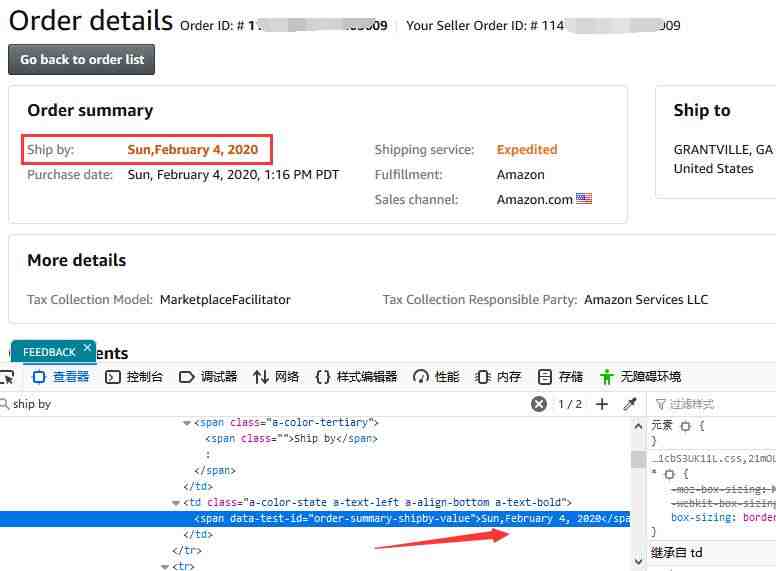Click the purchase date 'Sun, February 4, 2020, 1:16 PM PDT'
Viewport: 776px width, 571px height.
[x=233, y=175]
